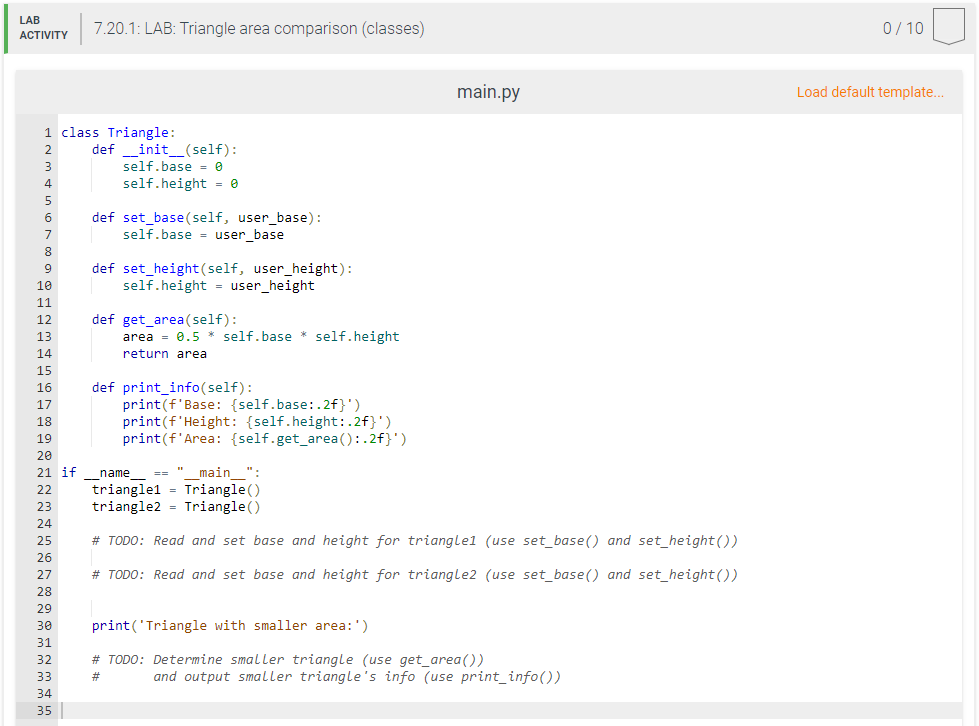
Task: Click the 0 / 10 score indicator
Action: 905,27
